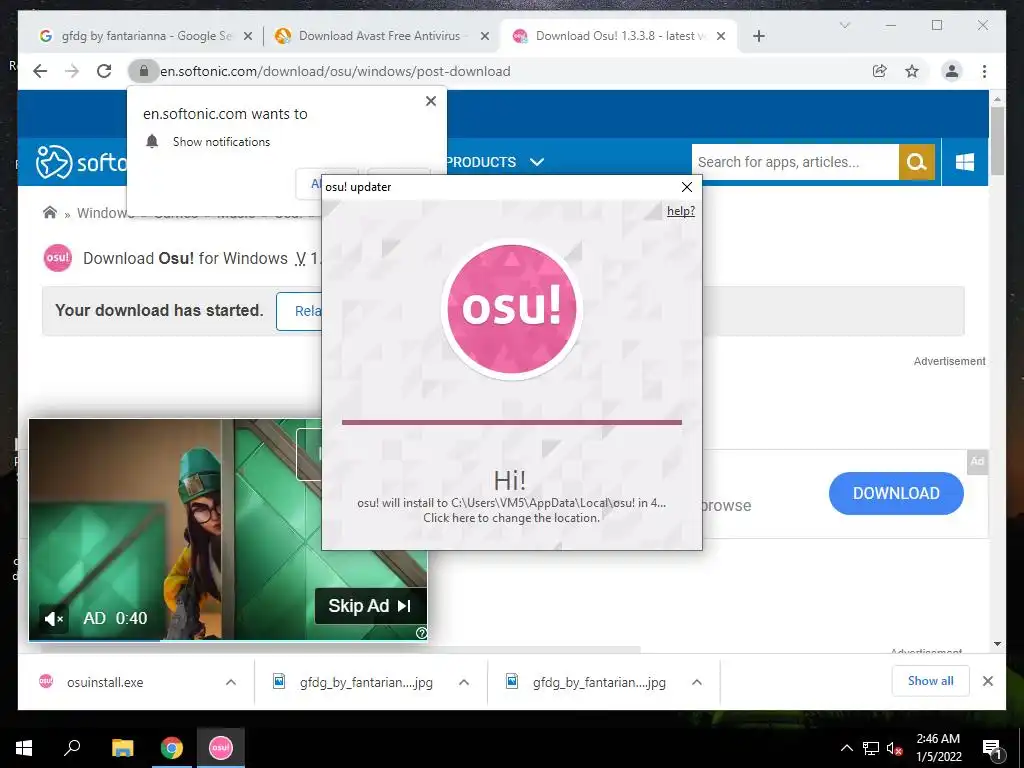This screenshot has height=768, width=1024.
Task: Click the home breadcrumb icon
Action: pos(50,212)
